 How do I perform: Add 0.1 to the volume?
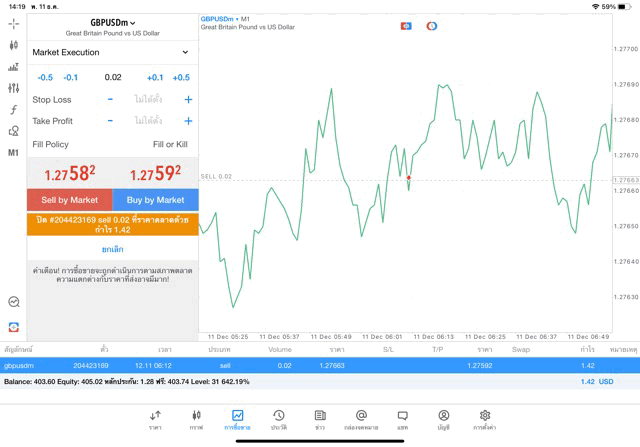click(x=155, y=77)
